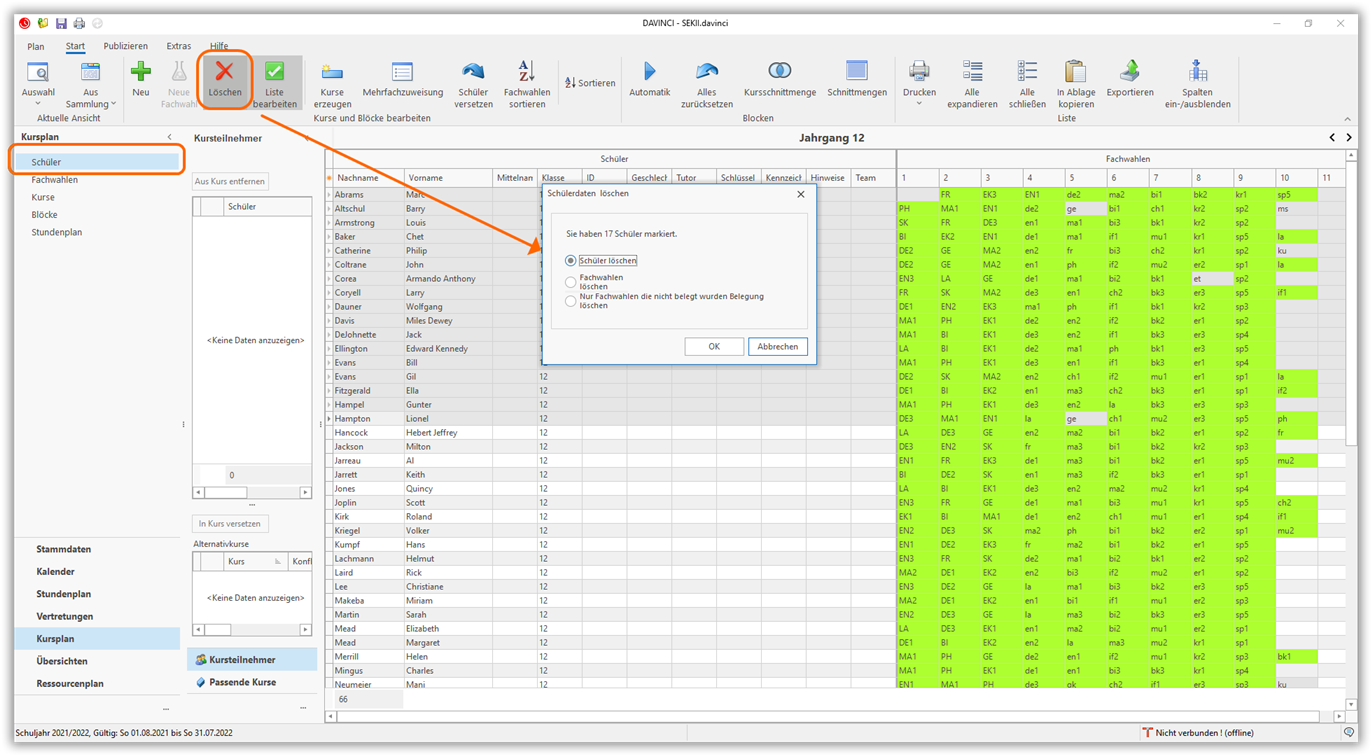Viewport: 1372px width, 756px height.
Task: Open the Mehrfachzuweisung tool
Action: [402, 72]
